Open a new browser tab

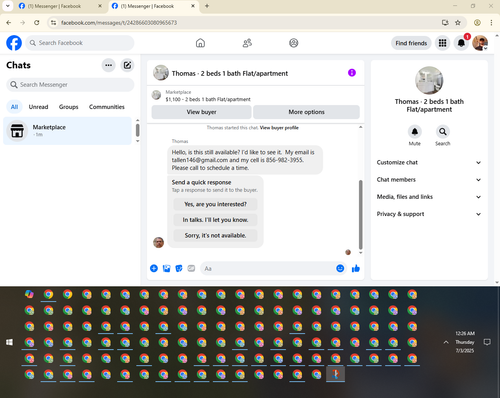coord(207,6)
